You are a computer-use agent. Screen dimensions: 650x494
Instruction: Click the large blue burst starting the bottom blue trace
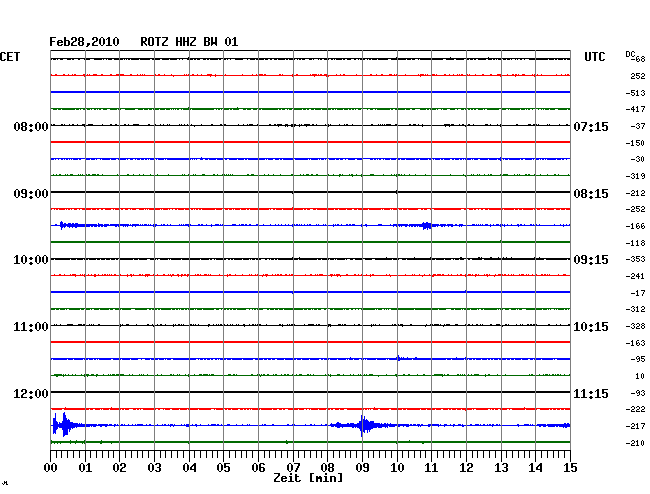(64, 425)
